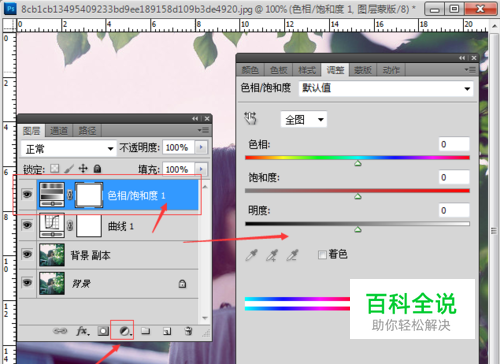This screenshot has width=500, height=364.
Task: Open the 不透明度 opacity slider arrow
Action: point(201,147)
